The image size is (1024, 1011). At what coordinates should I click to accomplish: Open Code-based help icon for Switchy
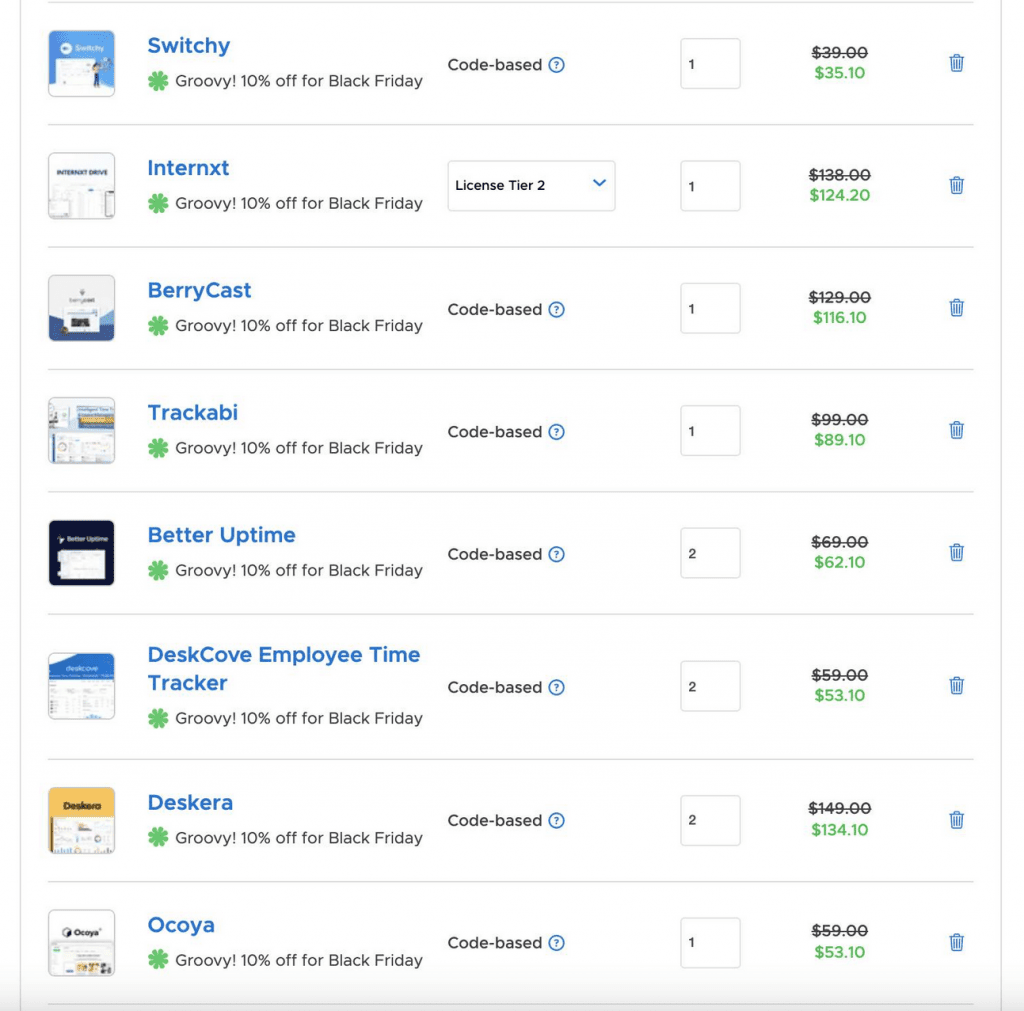pyautogui.click(x=556, y=65)
